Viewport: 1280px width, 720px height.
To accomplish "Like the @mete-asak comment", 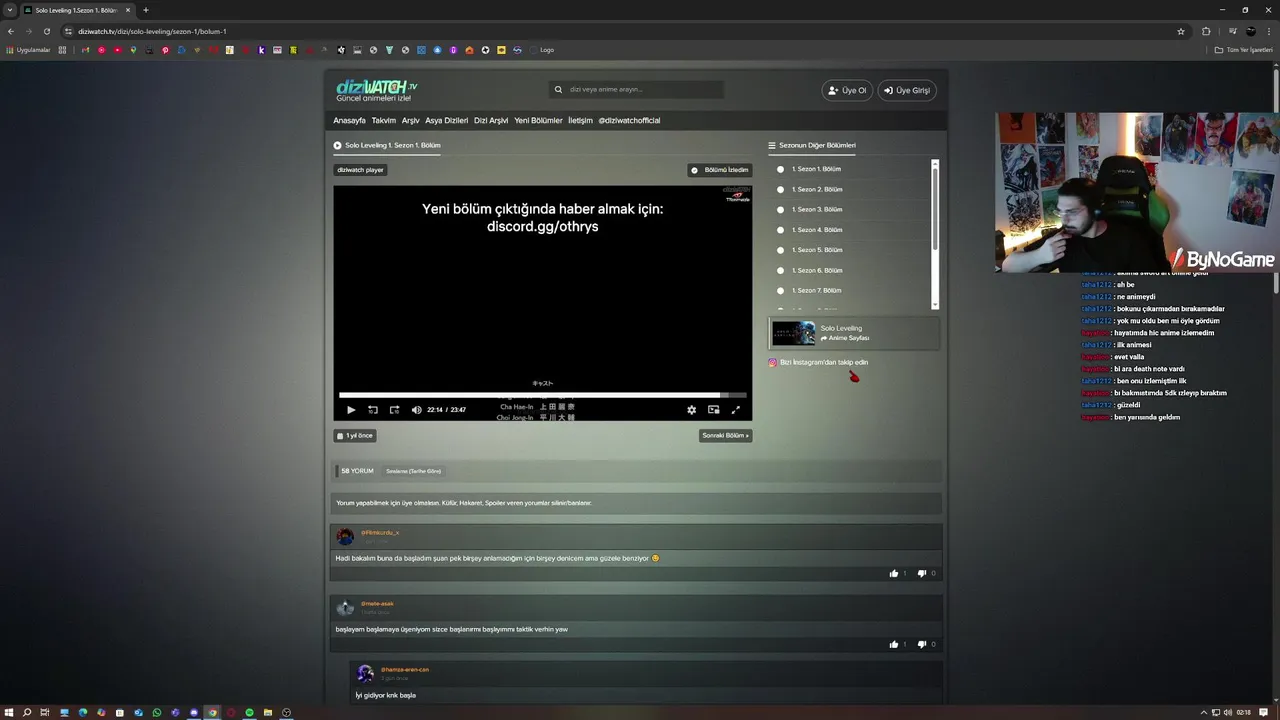I will [894, 644].
